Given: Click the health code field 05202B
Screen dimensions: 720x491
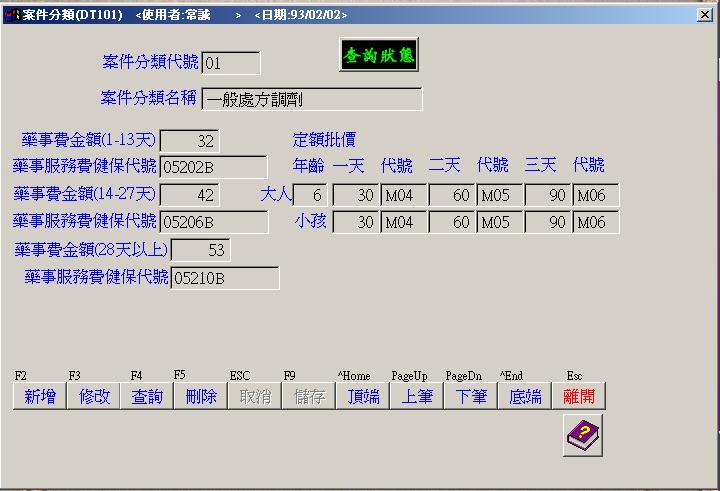Looking at the screenshot, I should (213, 167).
